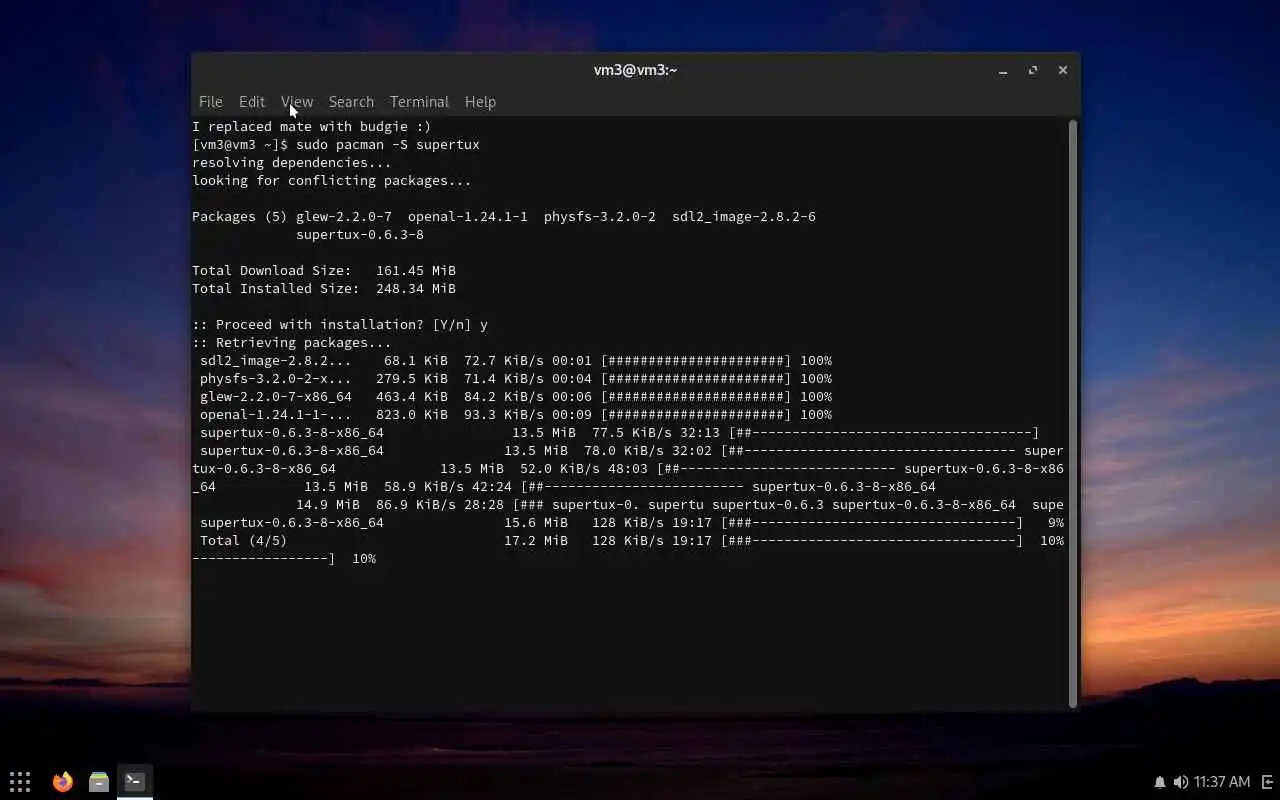Click the '[vm3@vm3 ~]$' prompt
This screenshot has height=800, width=1280.
[240, 145]
